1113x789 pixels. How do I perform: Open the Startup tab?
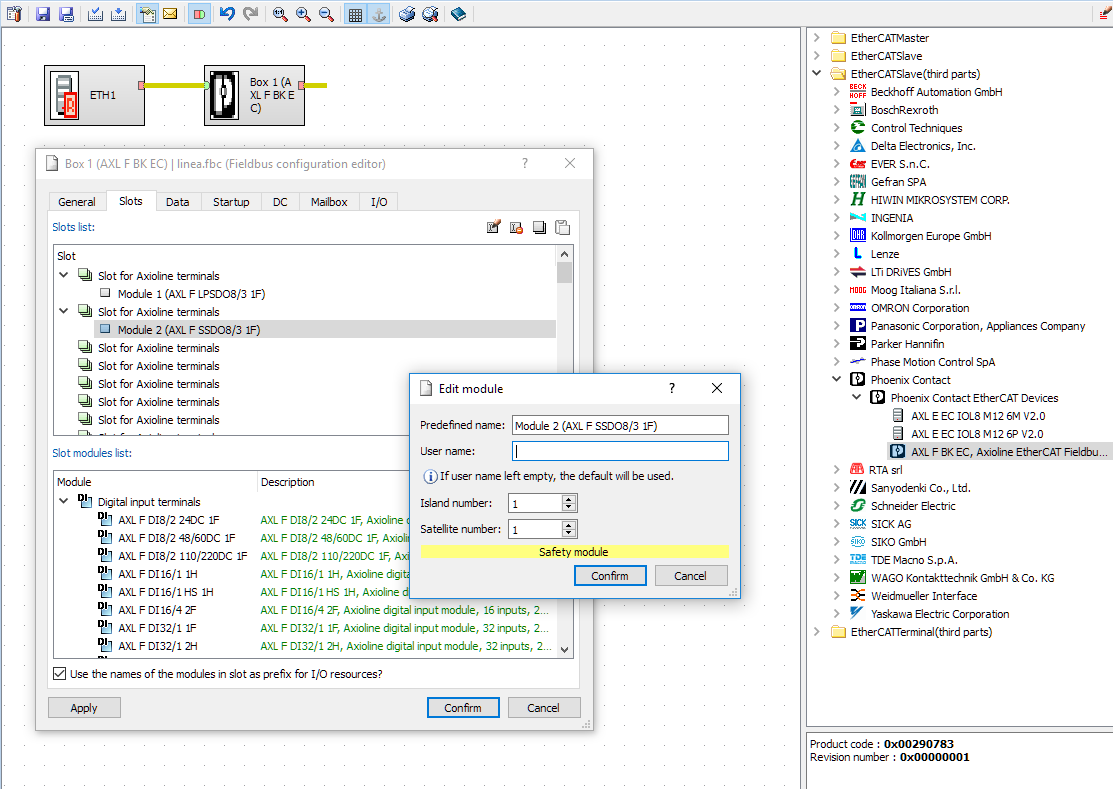(x=231, y=202)
